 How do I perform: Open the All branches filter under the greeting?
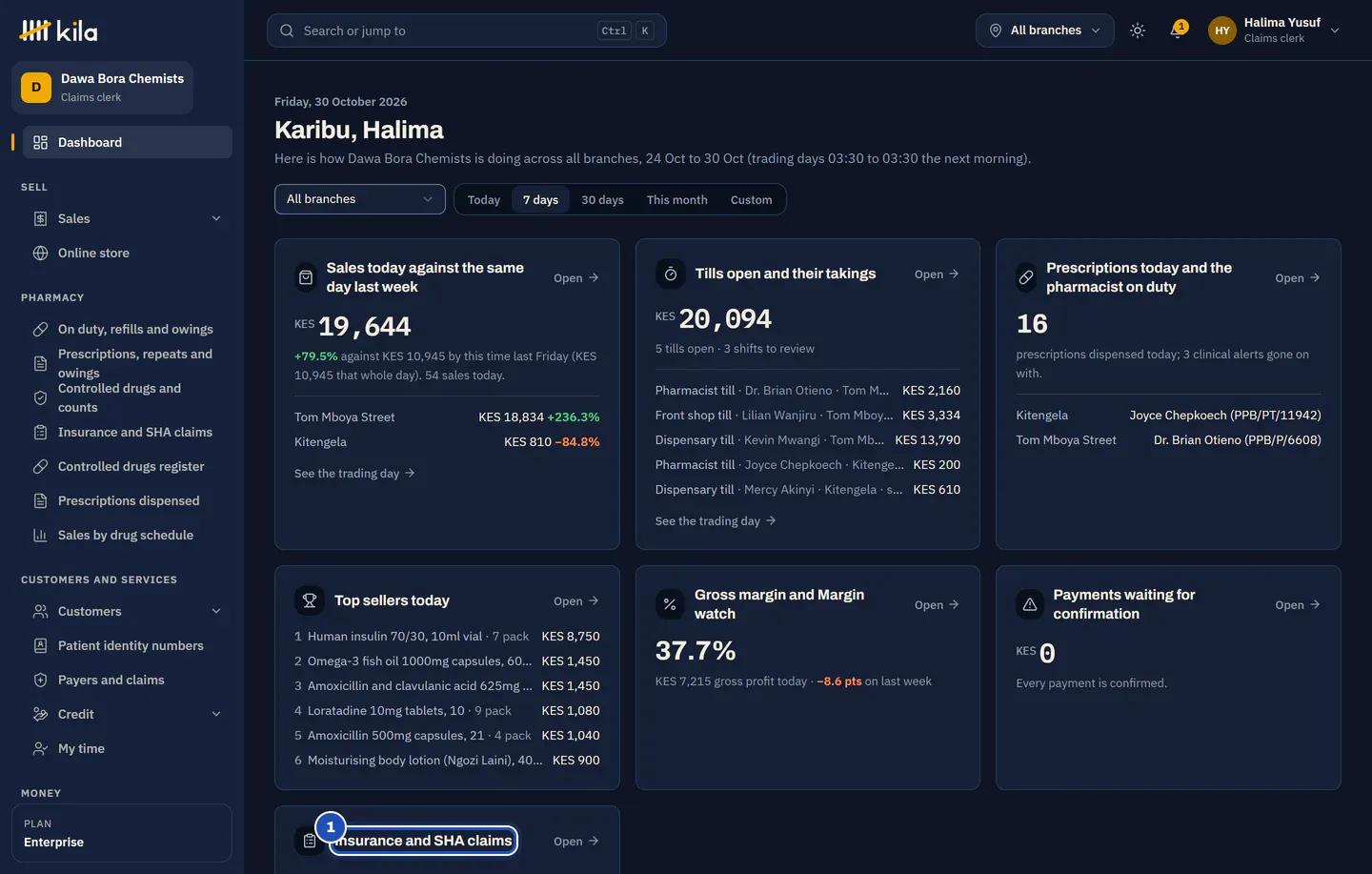360,199
